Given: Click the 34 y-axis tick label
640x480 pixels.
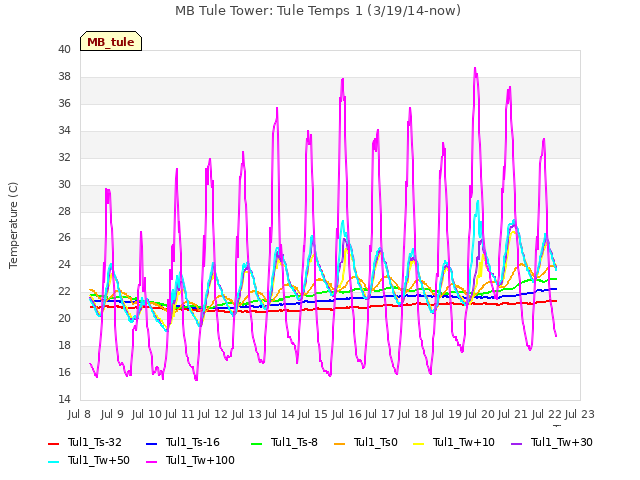Looking at the screenshot, I should point(64,131).
